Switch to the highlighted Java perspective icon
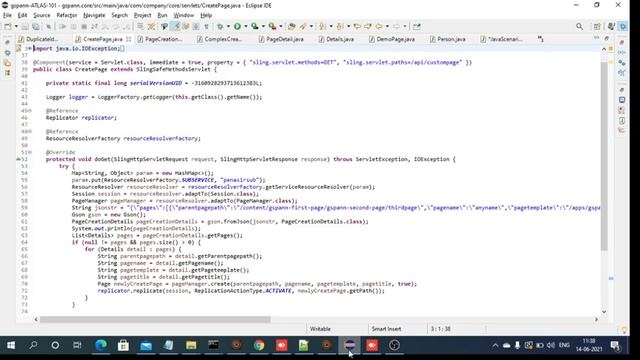Viewport: 640px width, 360px height. (x=623, y=27)
